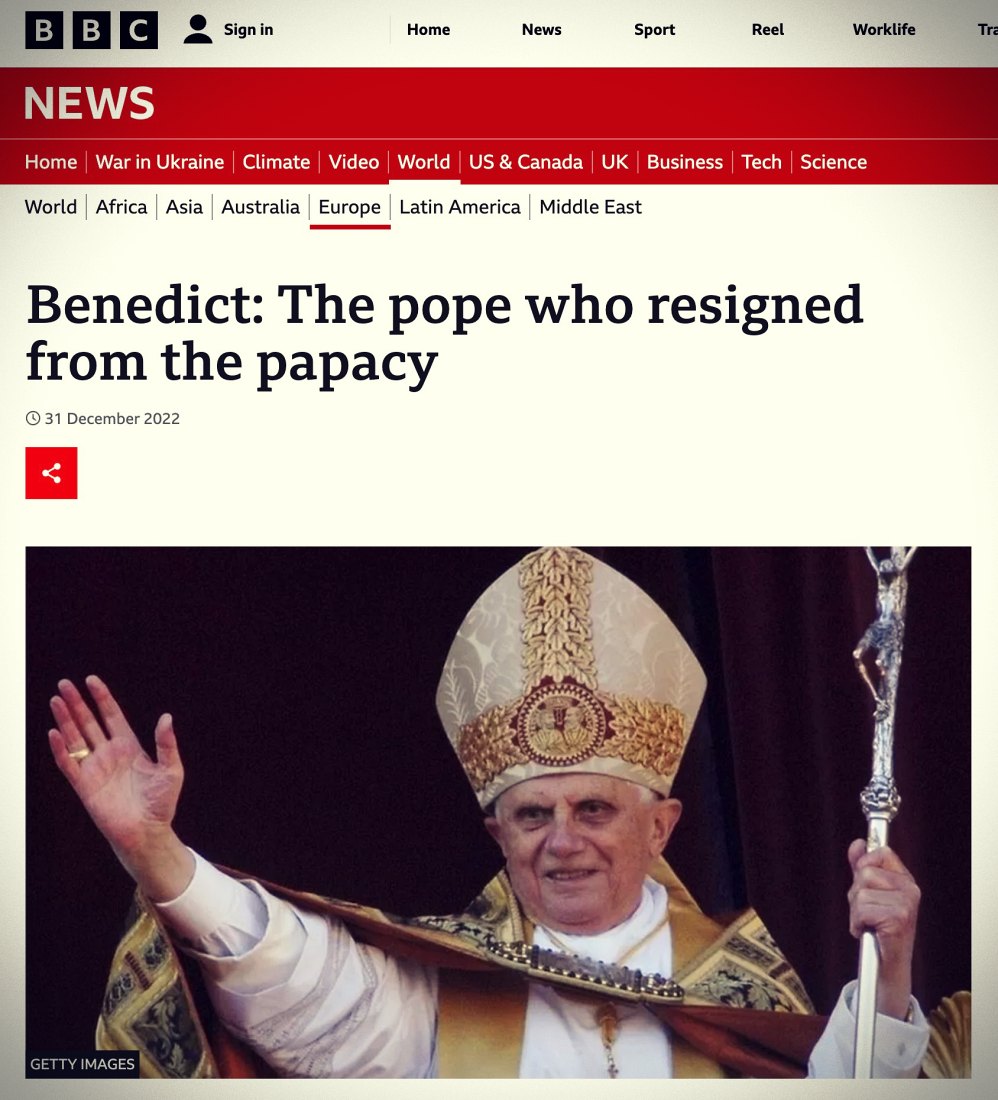998x1100 pixels.
Task: Open Reel in the top navigation
Action: [x=767, y=29]
